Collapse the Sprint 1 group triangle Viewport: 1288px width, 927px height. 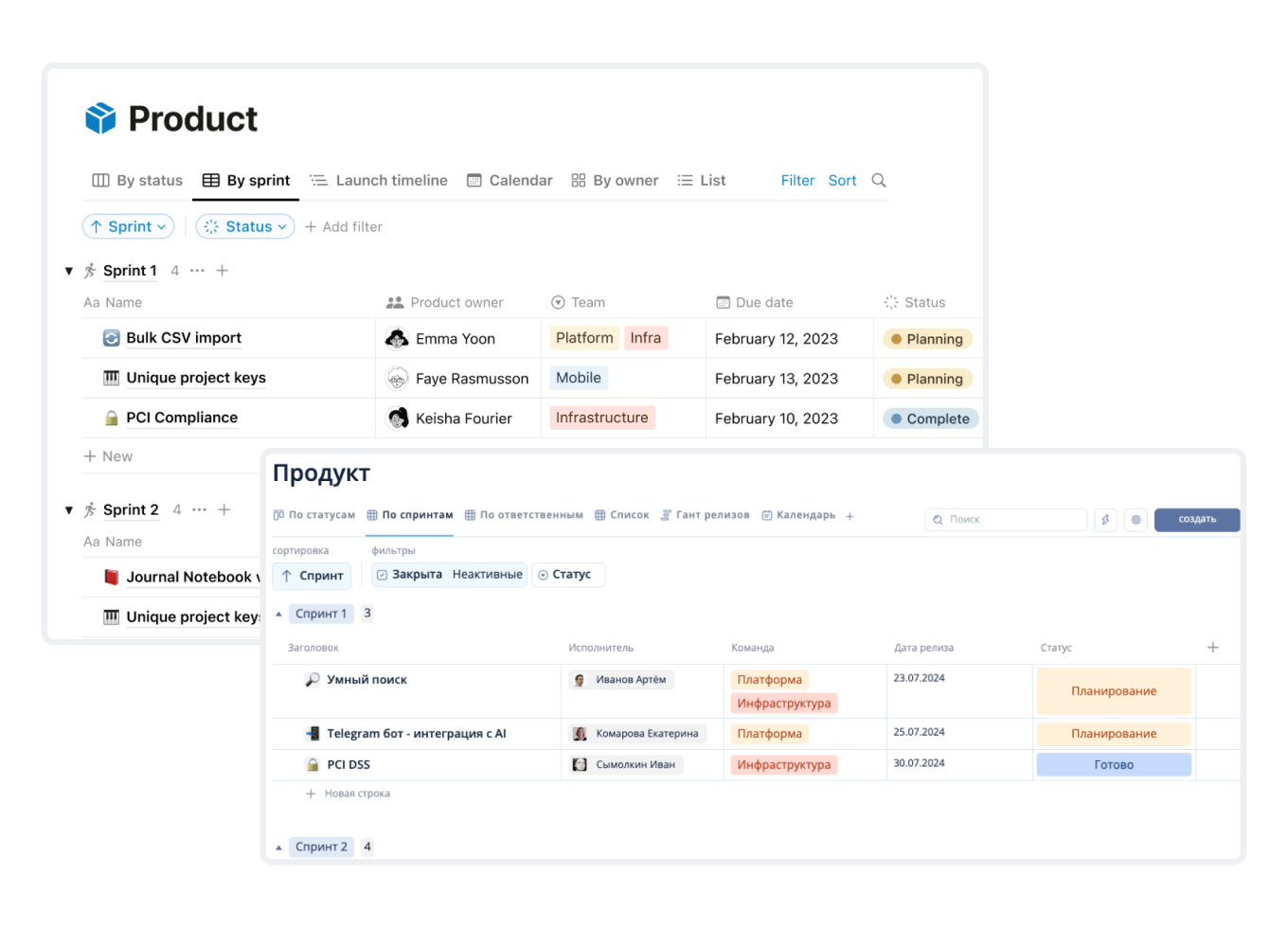coord(69,271)
